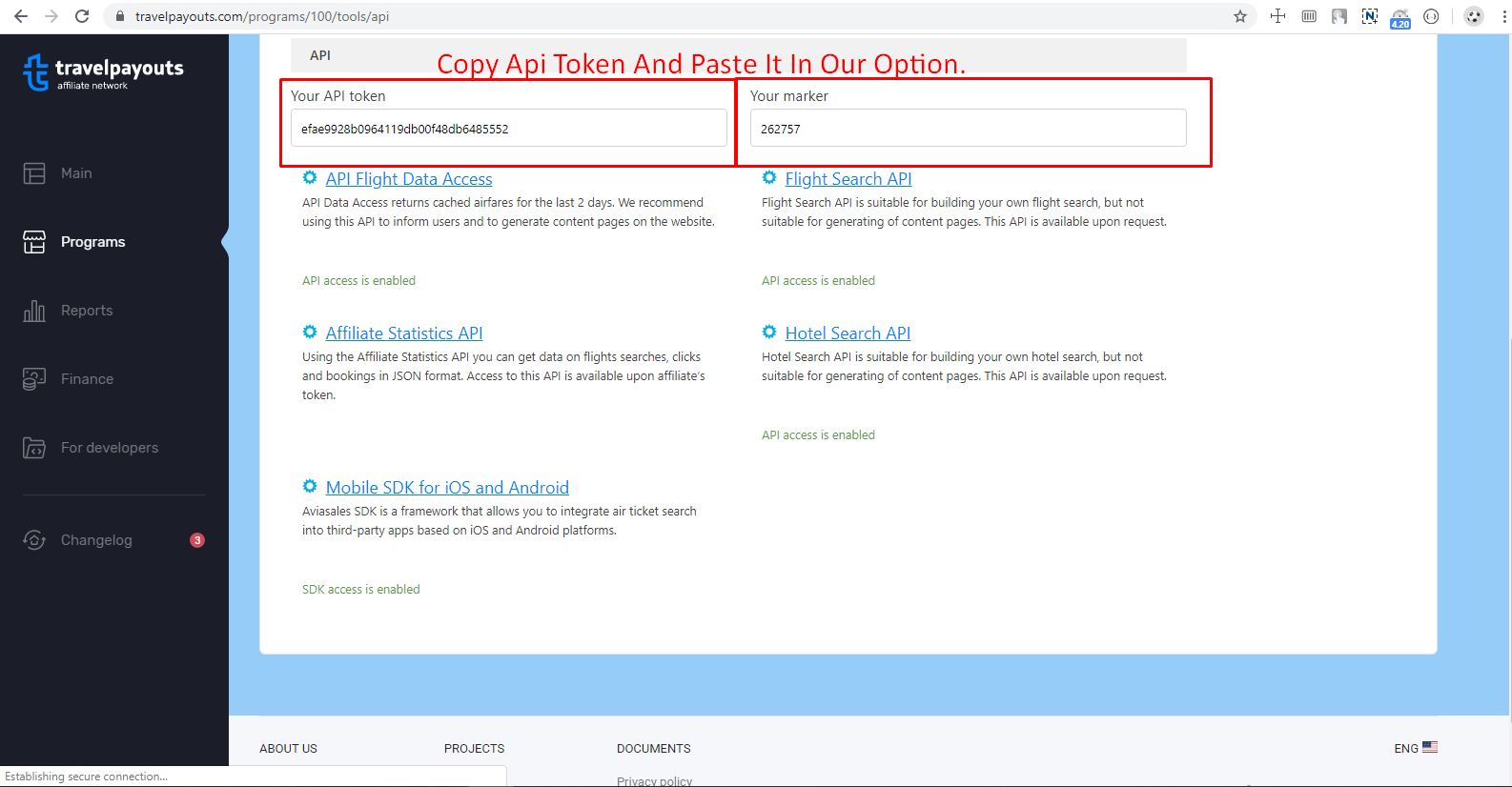Click the circular extension icon beside the 4.20 badge
Screen dimensions: 1512x787
(1431, 16)
